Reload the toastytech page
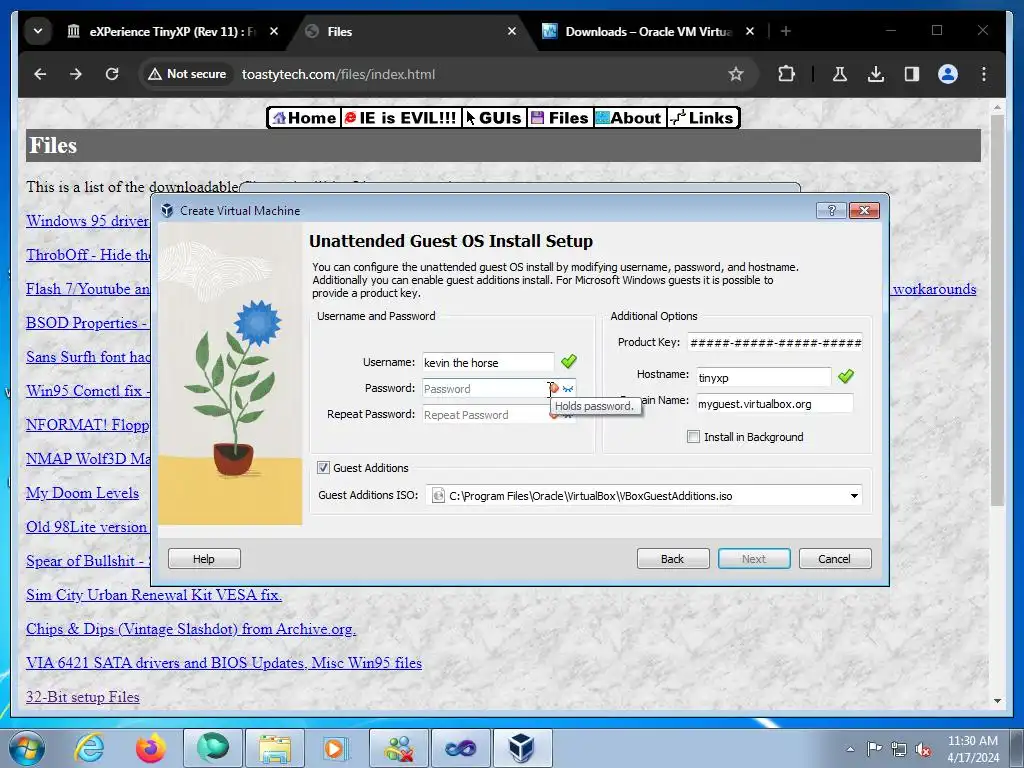The height and width of the screenshot is (768, 1024). 112,74
